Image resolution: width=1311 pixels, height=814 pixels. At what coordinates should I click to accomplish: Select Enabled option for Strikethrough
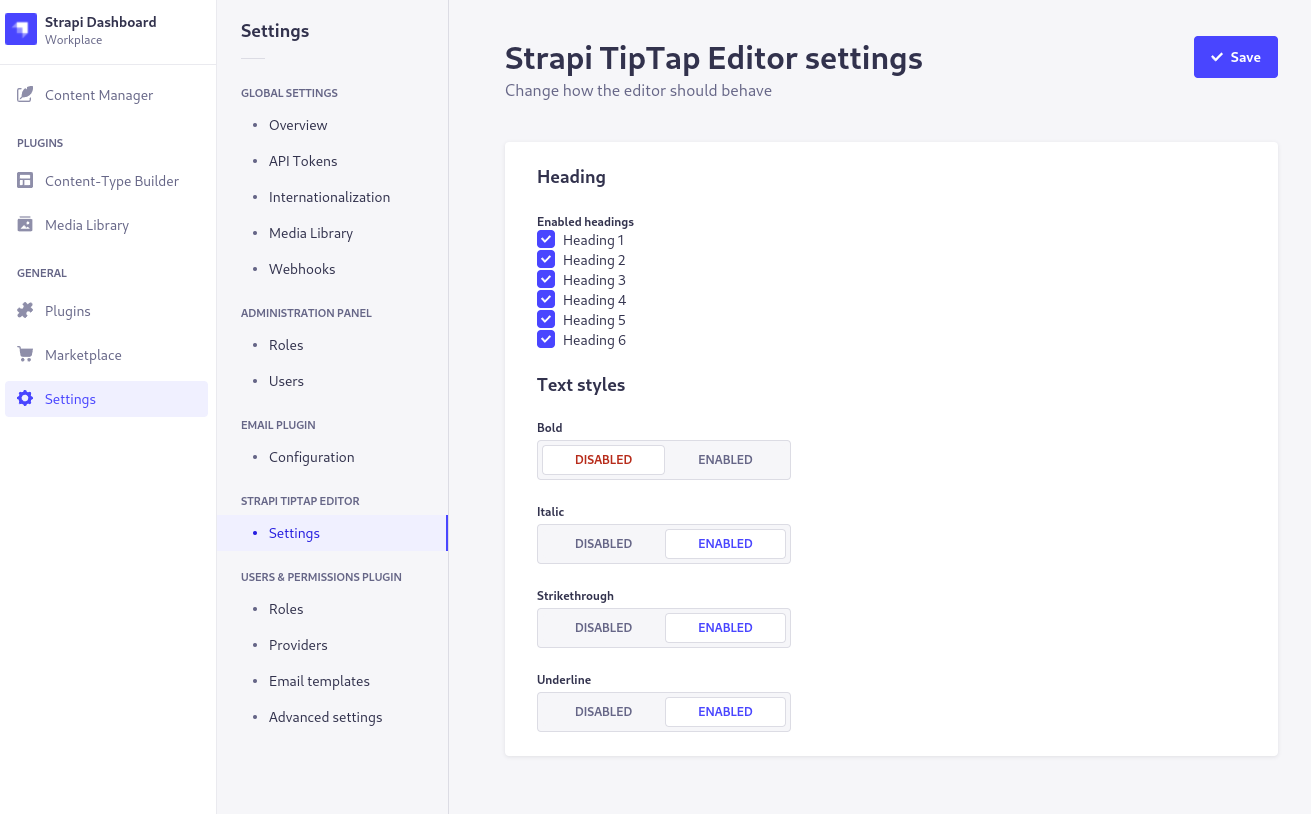725,628
